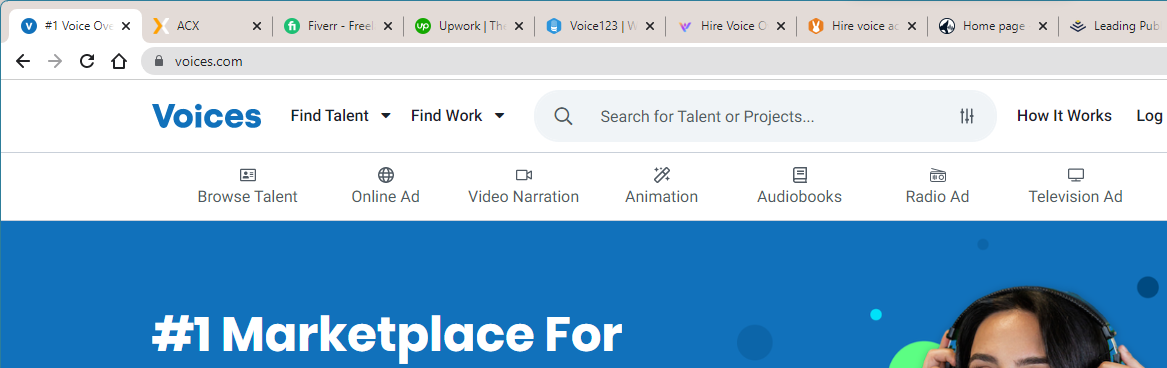Image resolution: width=1167 pixels, height=368 pixels.
Task: Close the Voice123 tab
Action: (650, 26)
